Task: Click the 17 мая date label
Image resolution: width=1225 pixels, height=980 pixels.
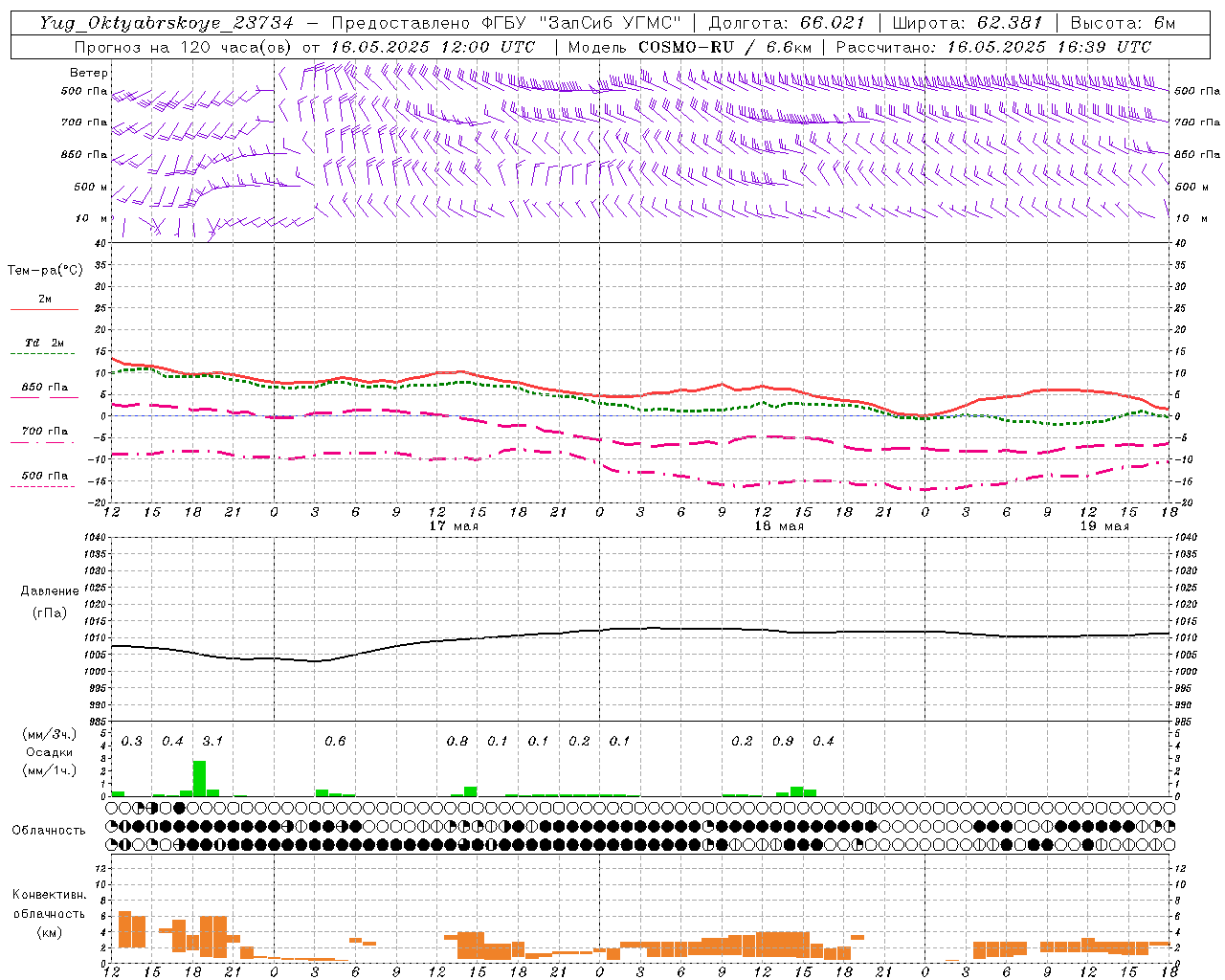Action: coord(454,526)
